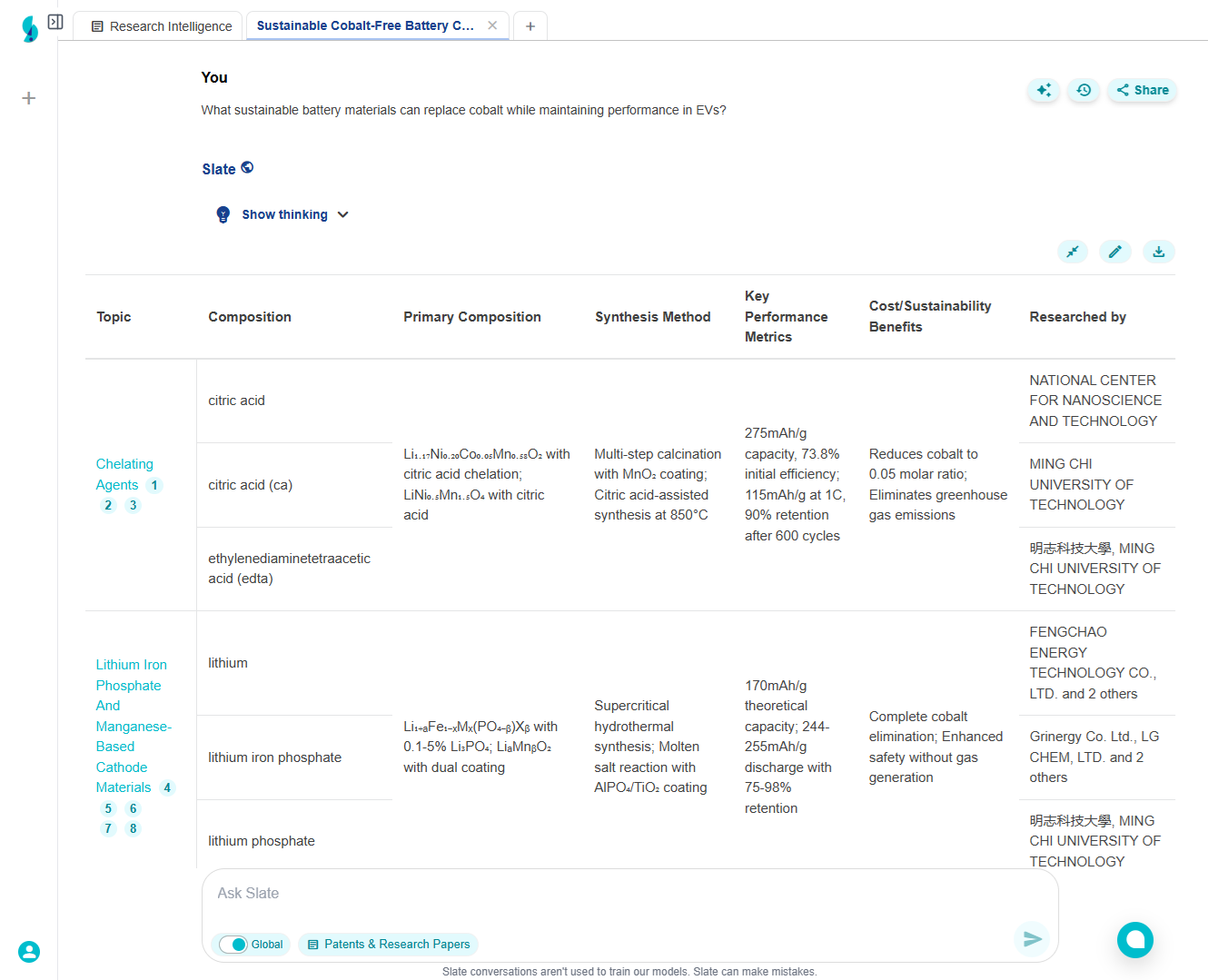Open the Patents & Research Papers selector

388,945
